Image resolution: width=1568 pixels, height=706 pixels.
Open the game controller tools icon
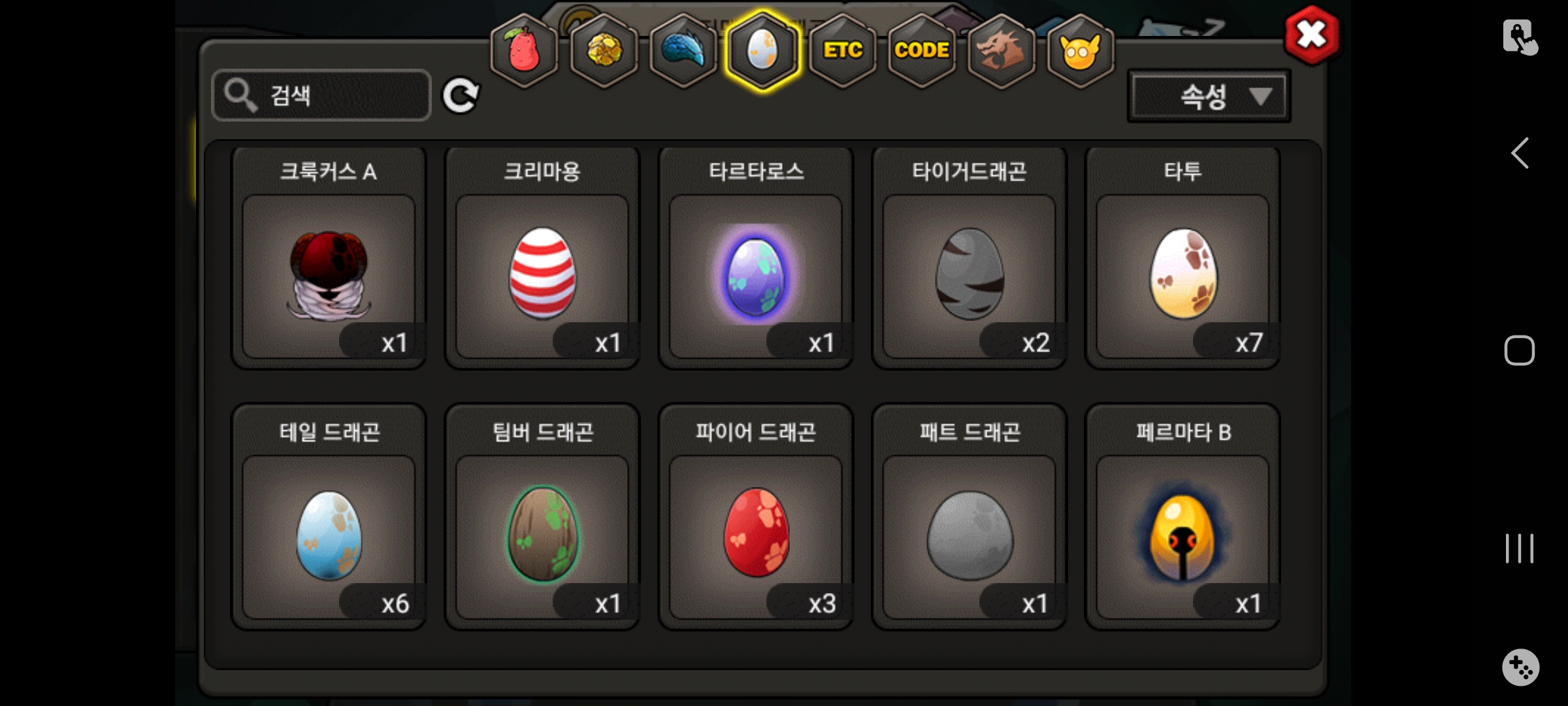(x=1520, y=667)
